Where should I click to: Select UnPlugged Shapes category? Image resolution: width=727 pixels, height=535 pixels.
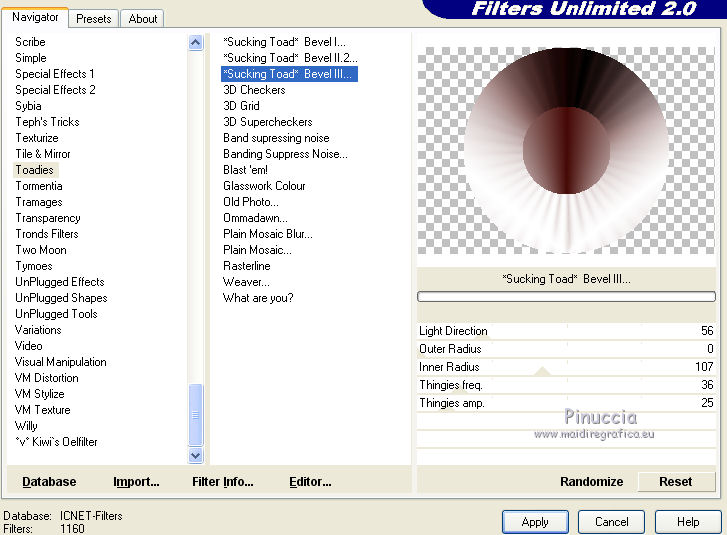click(61, 298)
